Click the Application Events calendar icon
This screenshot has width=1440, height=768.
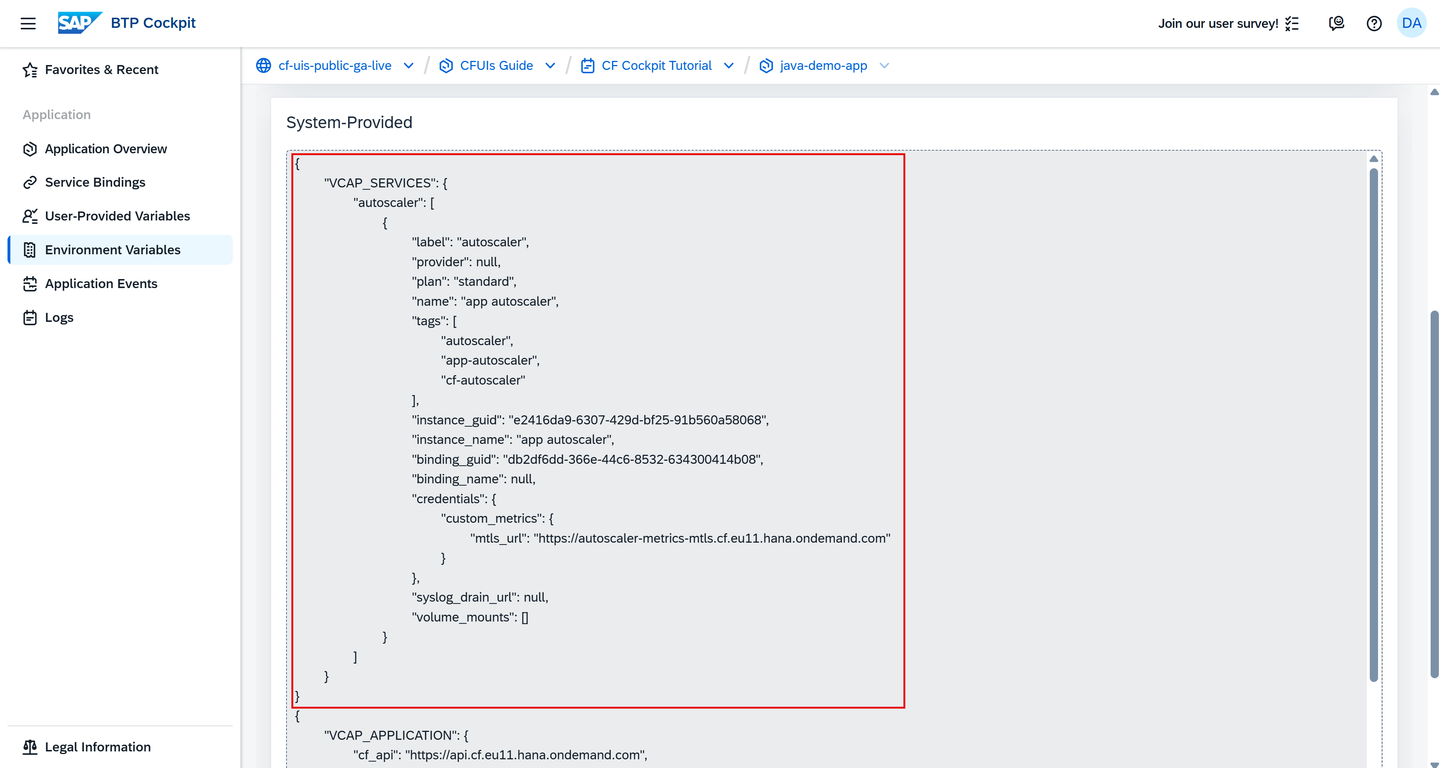pyautogui.click(x=30, y=284)
